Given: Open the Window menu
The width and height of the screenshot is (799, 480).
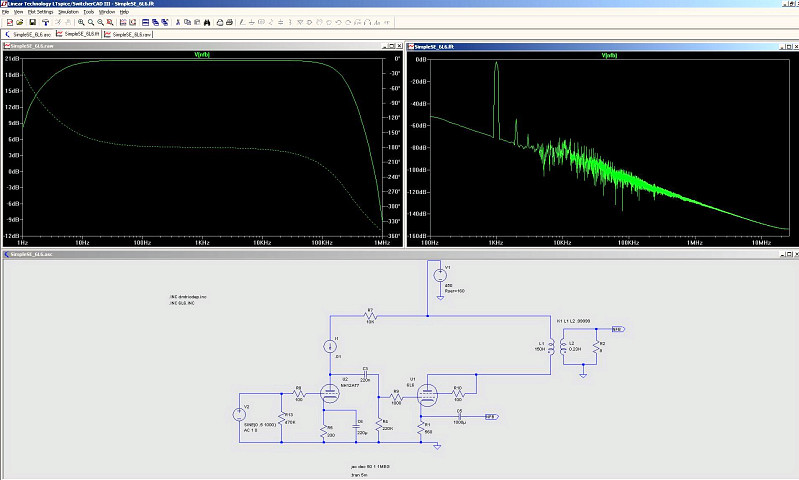Looking at the screenshot, I should point(106,12).
